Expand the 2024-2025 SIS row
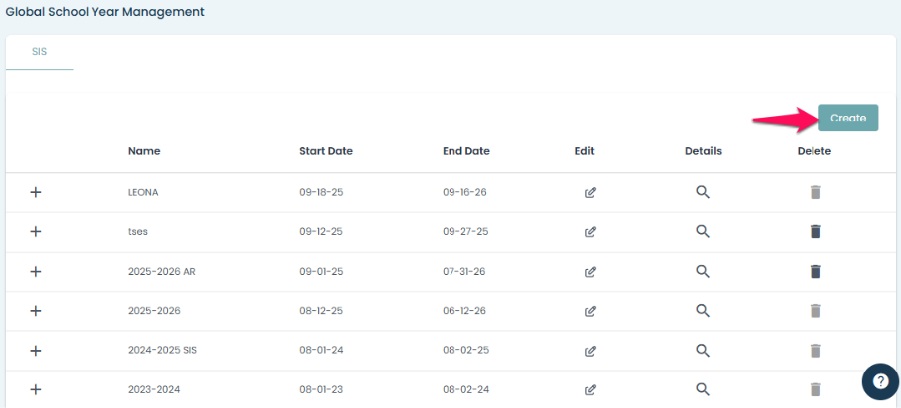This screenshot has height=408, width=901. (36, 350)
